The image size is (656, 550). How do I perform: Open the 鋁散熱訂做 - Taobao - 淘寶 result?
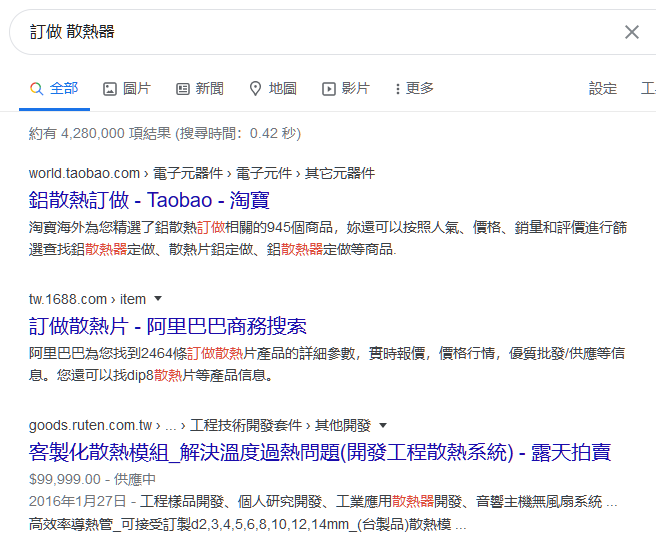(149, 200)
